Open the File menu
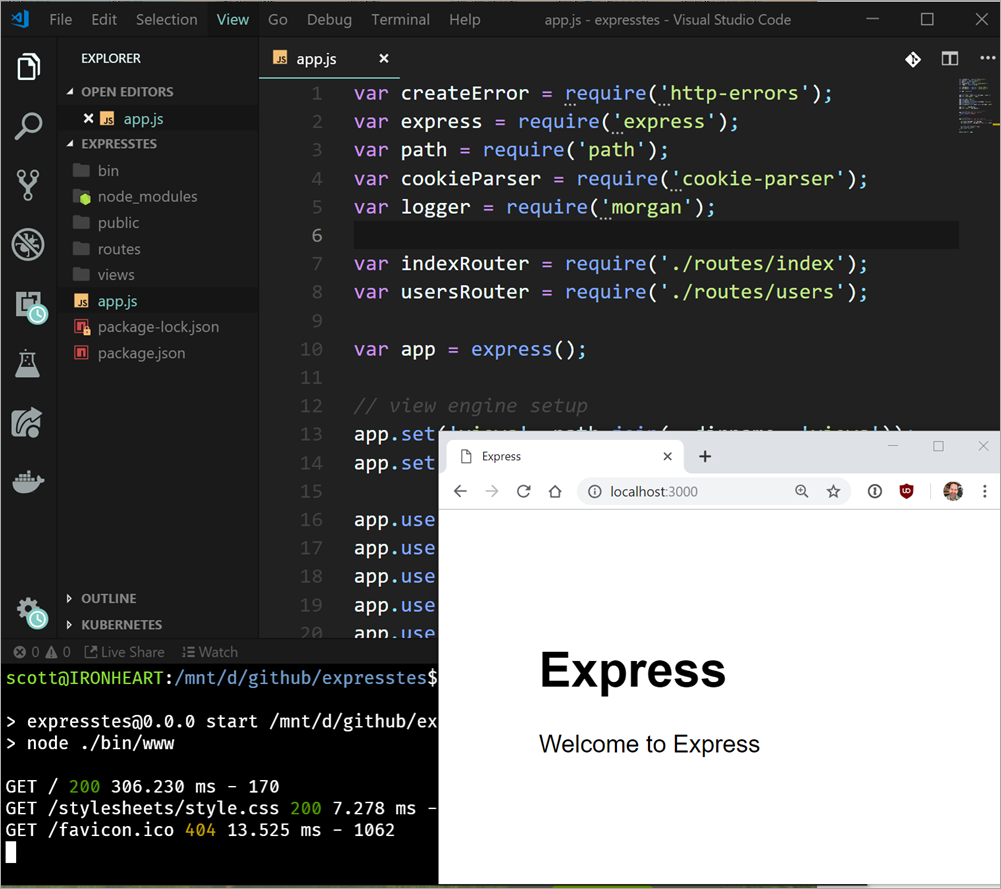 point(61,20)
